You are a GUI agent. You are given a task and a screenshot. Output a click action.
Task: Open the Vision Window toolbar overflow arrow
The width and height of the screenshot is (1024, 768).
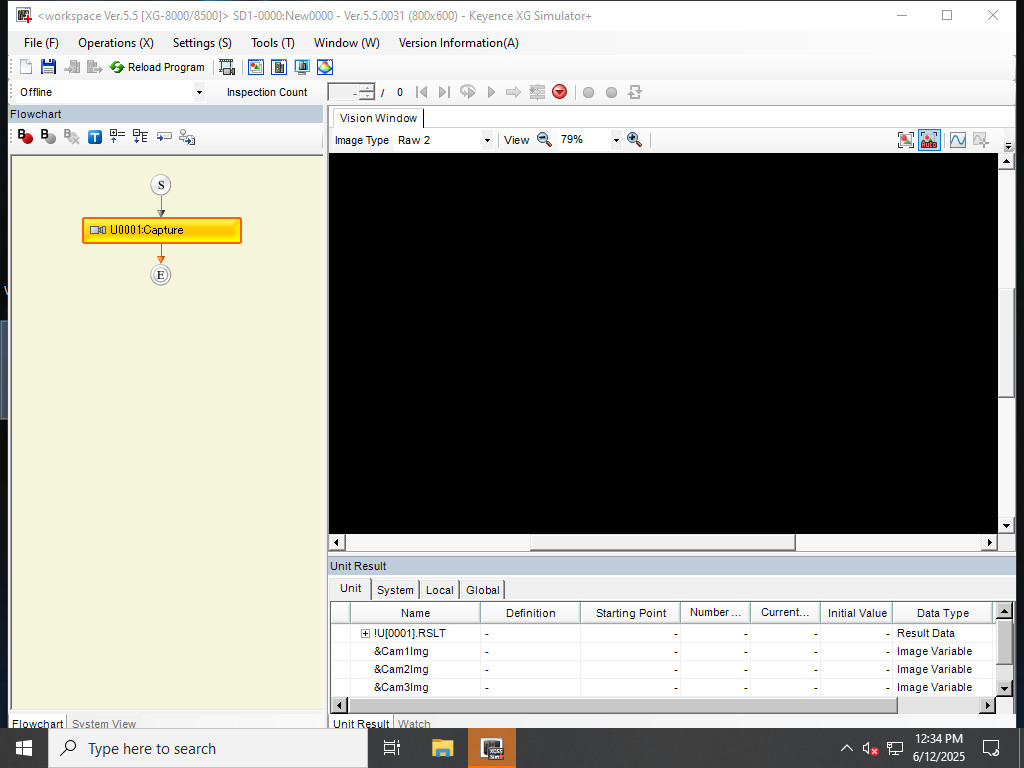click(1008, 146)
